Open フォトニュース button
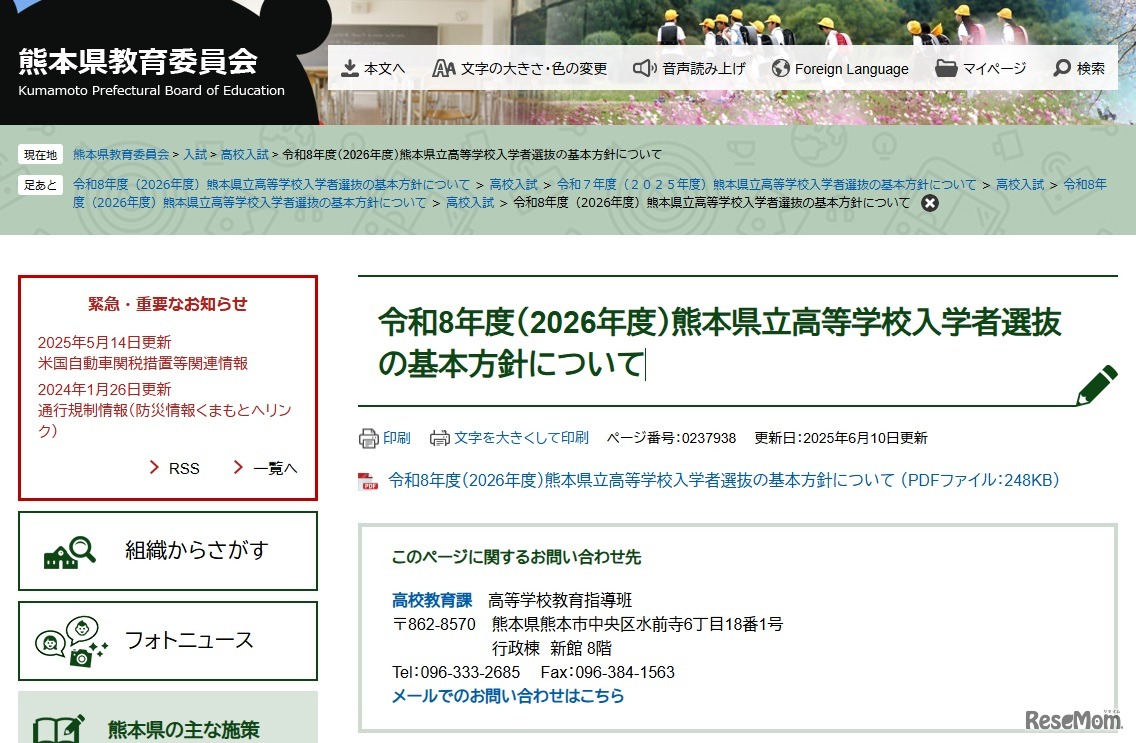1136x743 pixels. coord(168,641)
